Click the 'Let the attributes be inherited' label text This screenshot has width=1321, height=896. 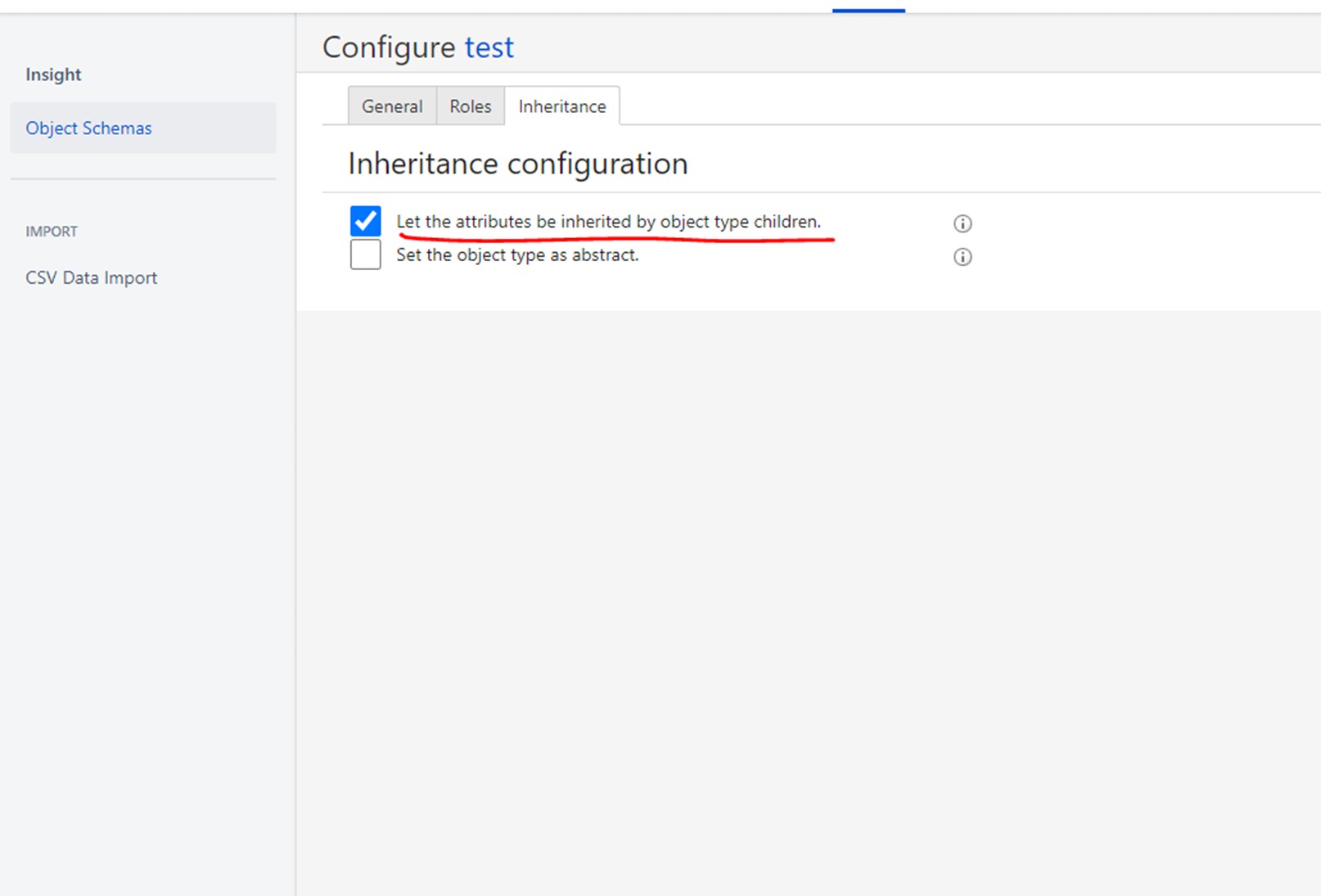coord(608,222)
